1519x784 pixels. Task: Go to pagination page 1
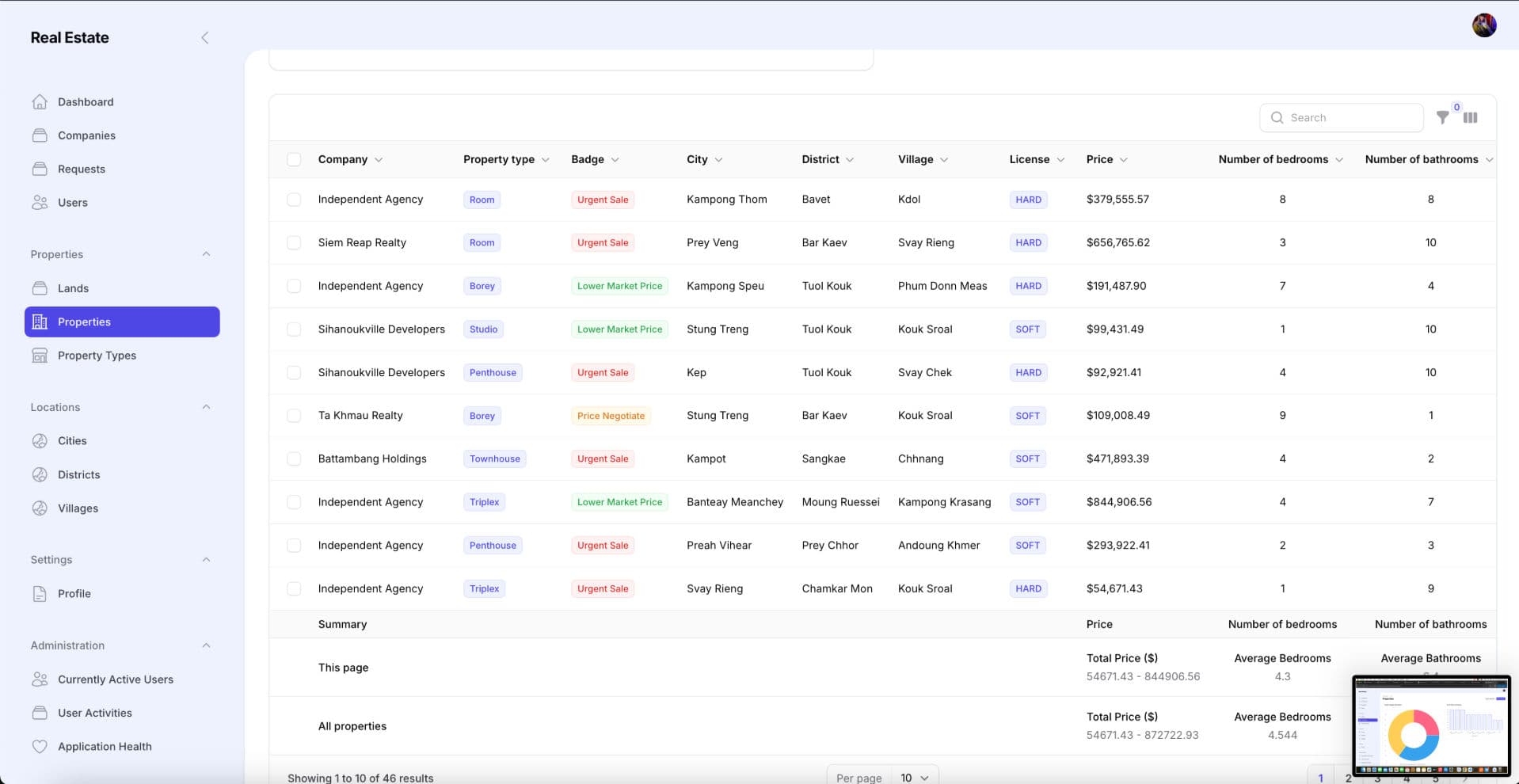click(x=1320, y=777)
